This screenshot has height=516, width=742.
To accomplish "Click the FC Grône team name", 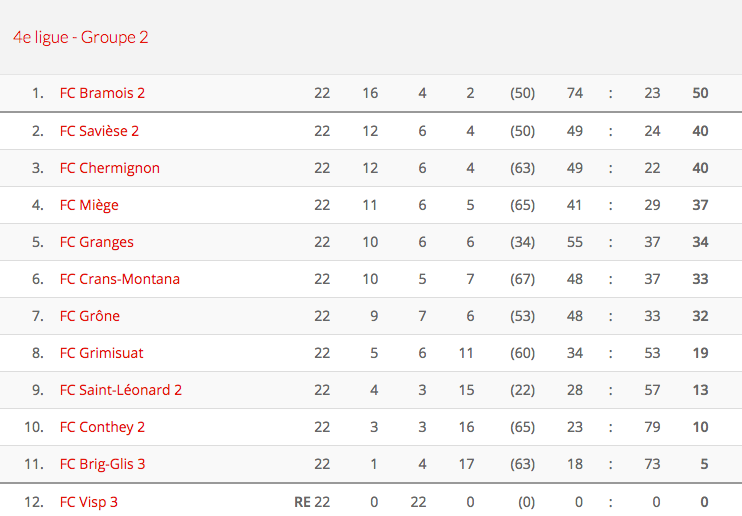I will 90,316.
